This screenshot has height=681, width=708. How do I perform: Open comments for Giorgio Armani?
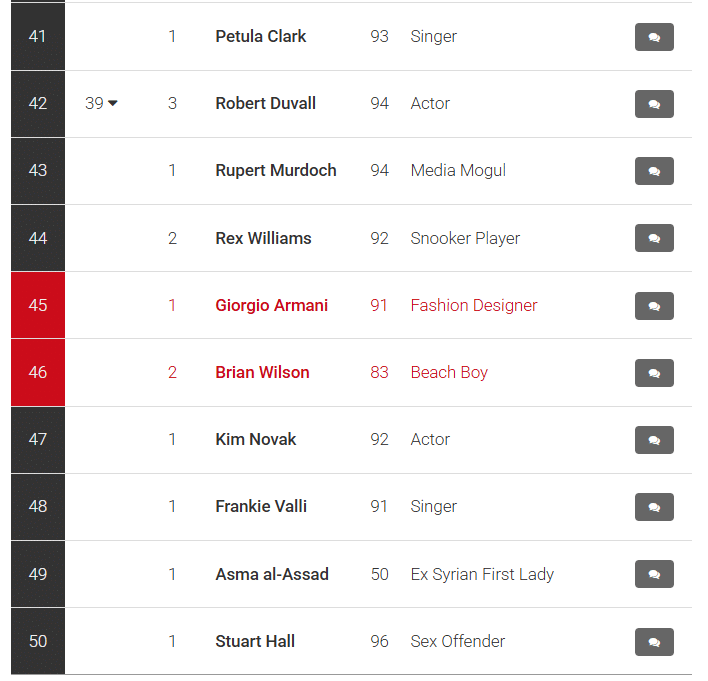(x=654, y=306)
